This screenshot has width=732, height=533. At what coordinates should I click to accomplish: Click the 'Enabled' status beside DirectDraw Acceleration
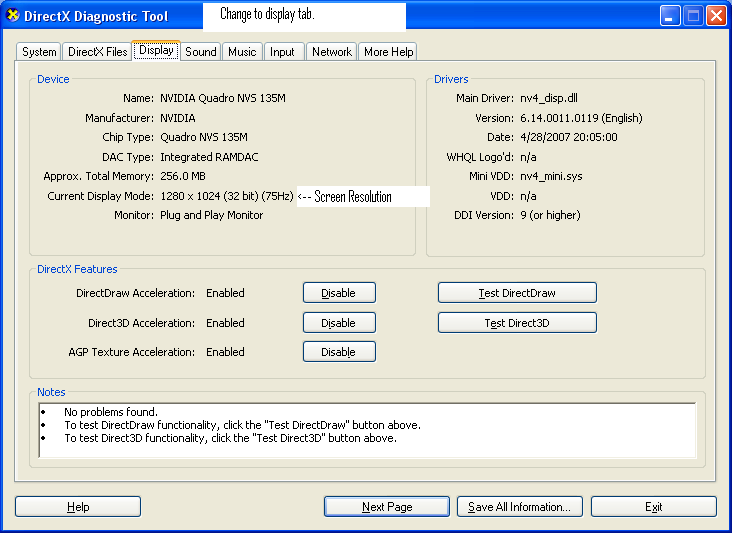coord(225,293)
